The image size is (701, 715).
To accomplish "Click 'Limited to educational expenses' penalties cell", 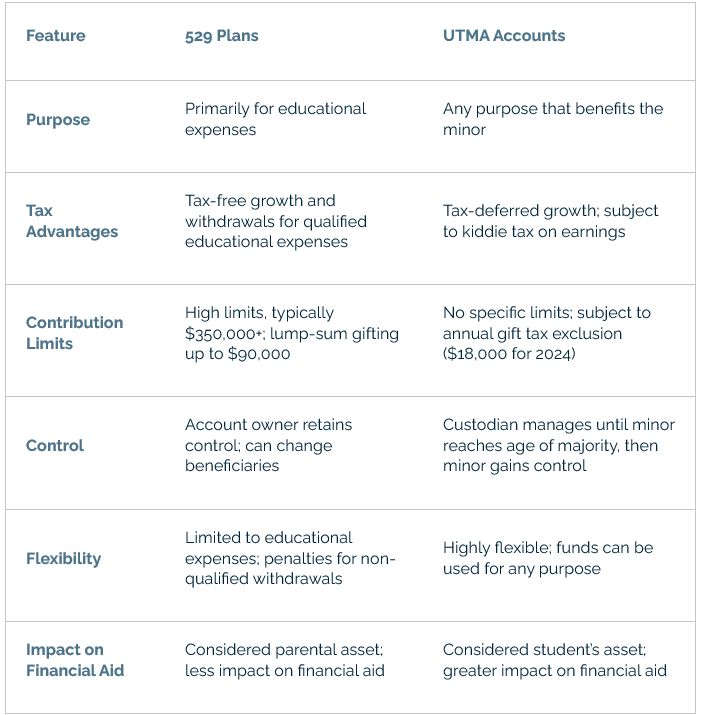I will point(290,559).
